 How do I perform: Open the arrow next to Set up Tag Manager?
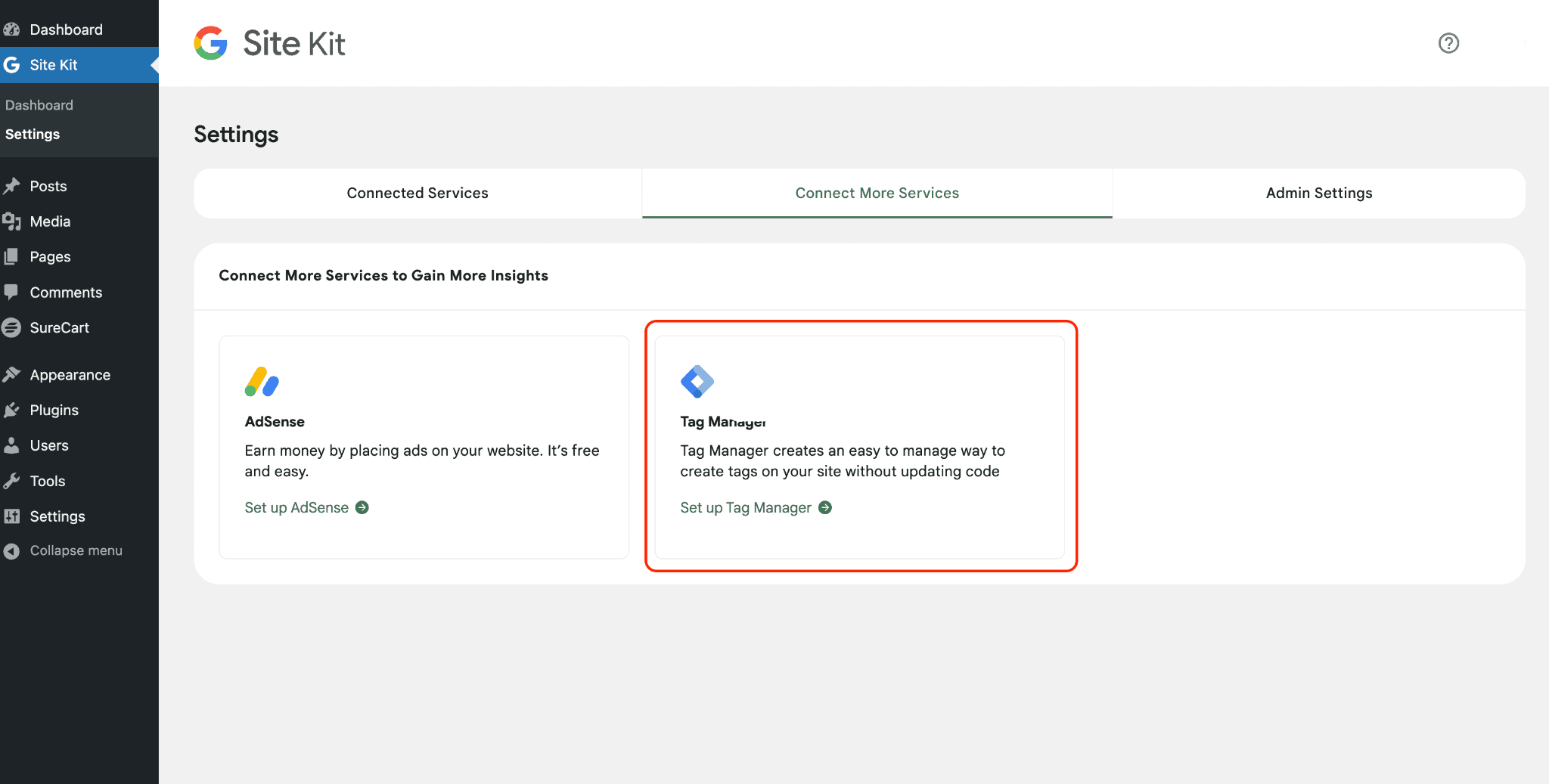point(824,507)
